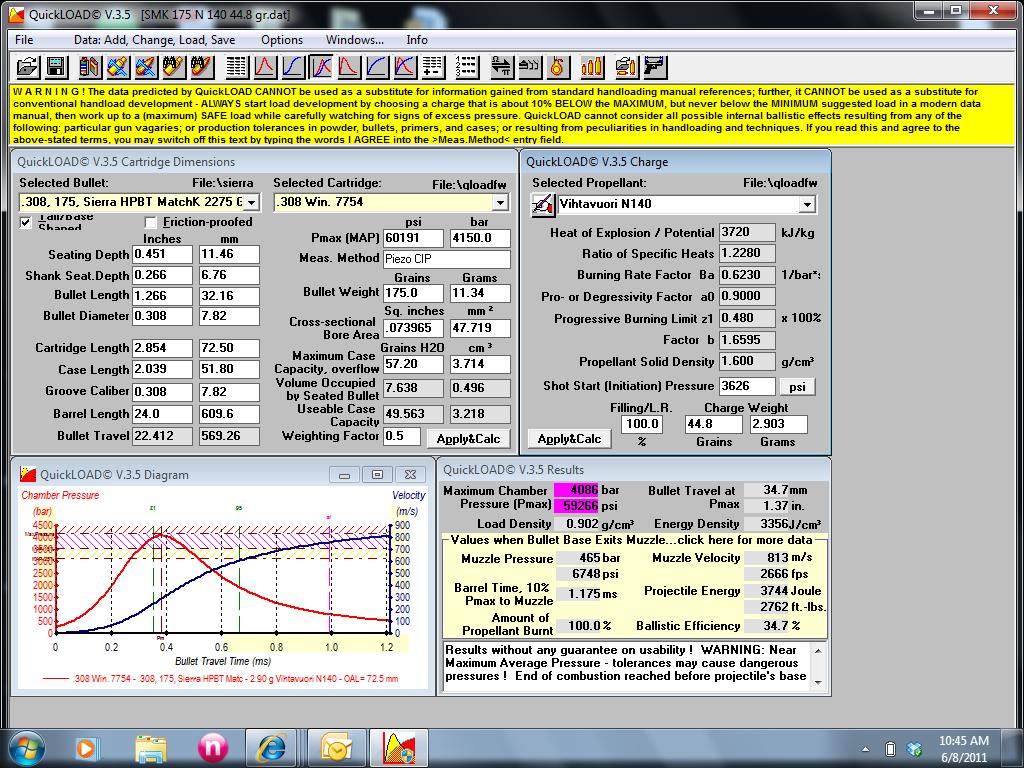Click the last red and blue curves icon
The image size is (1024, 768).
coord(405,67)
